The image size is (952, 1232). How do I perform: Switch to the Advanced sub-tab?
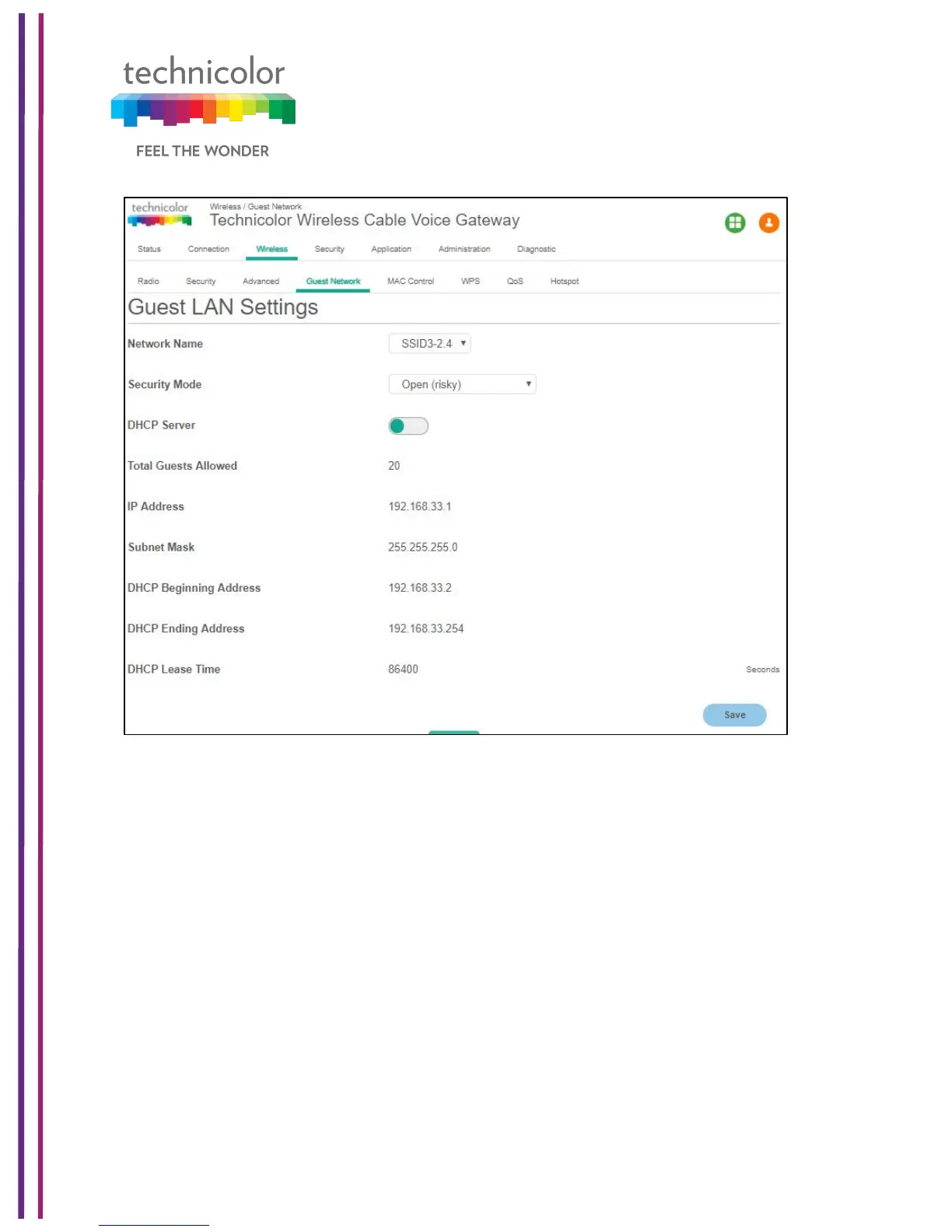[261, 281]
